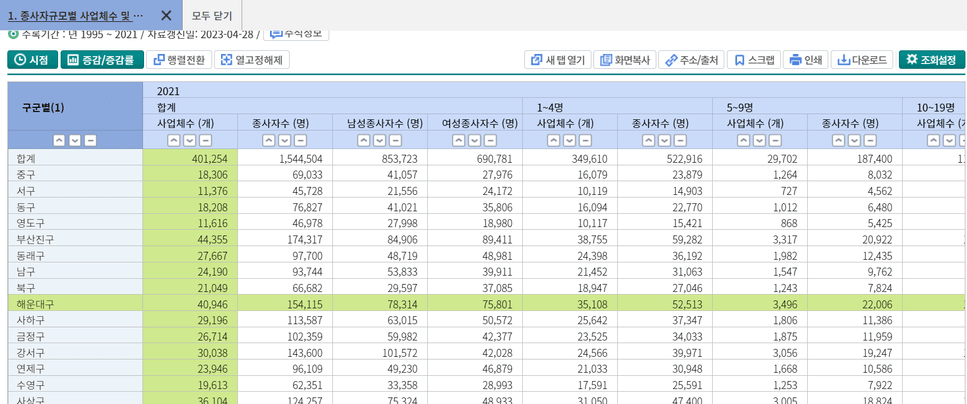Image resolution: width=967 pixels, height=404 pixels.
Task: Sort 5~9명 사업체수 column descending
Action: 759,141
